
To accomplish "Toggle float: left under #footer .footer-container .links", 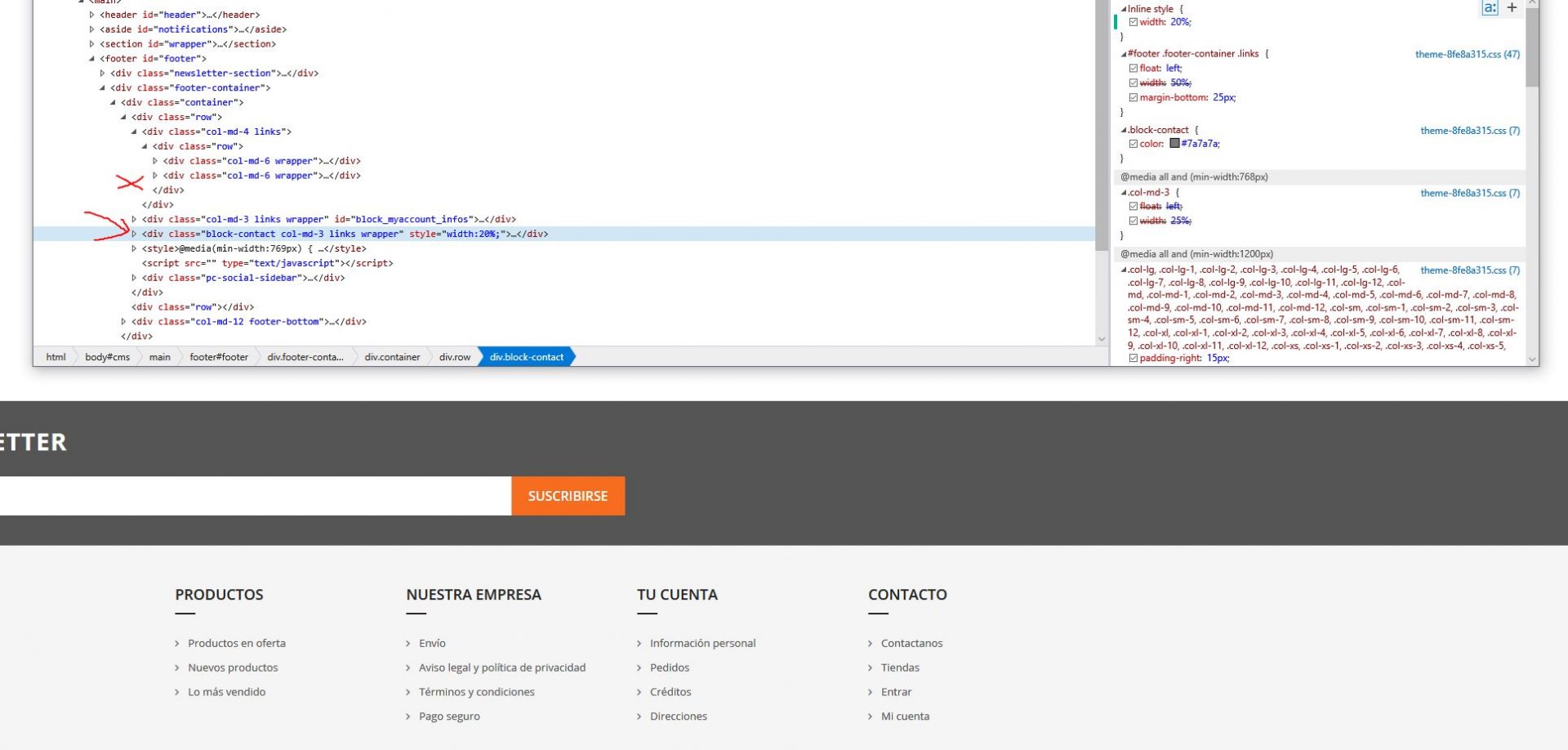I will point(1133,69).
